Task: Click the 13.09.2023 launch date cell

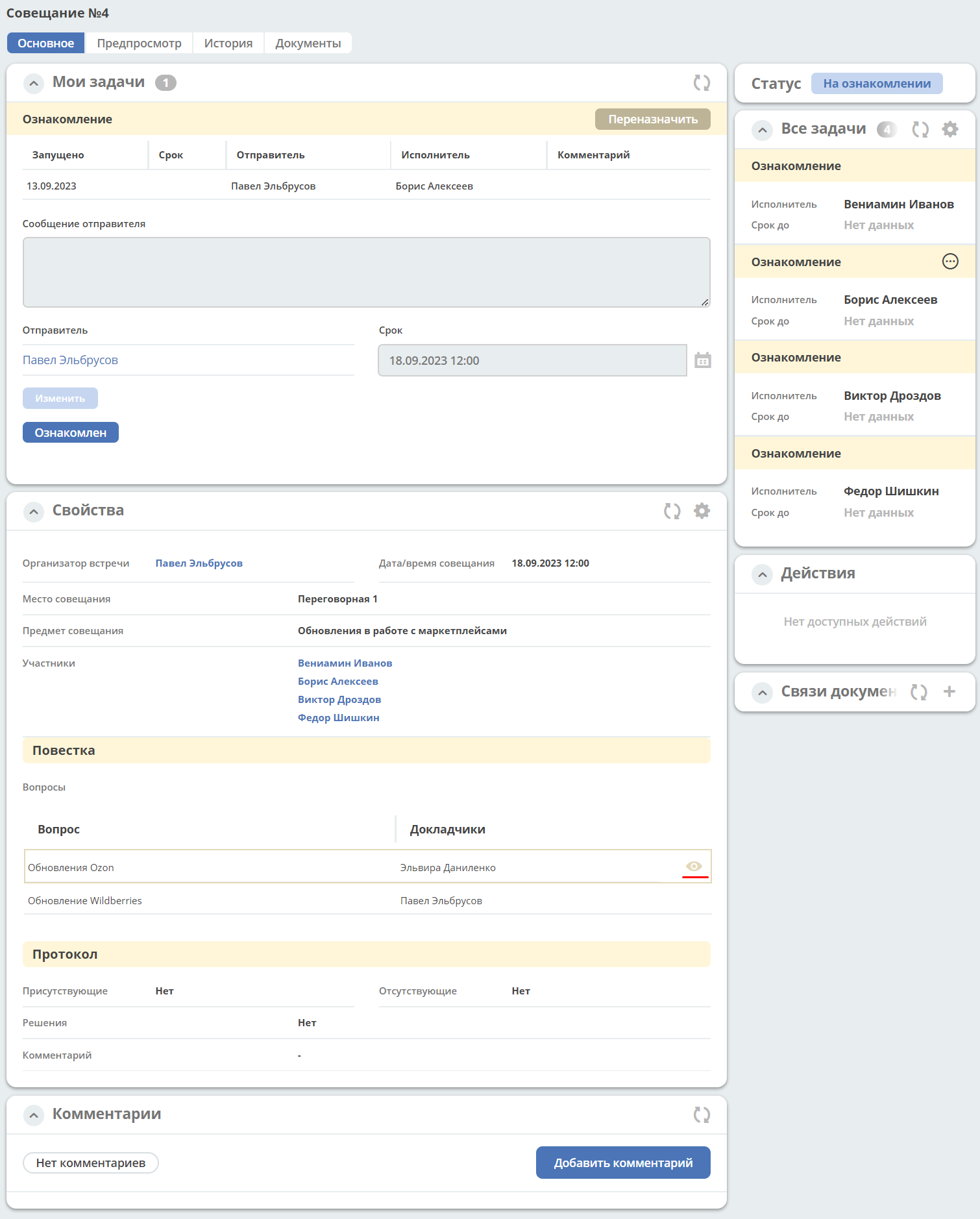Action: (x=51, y=186)
